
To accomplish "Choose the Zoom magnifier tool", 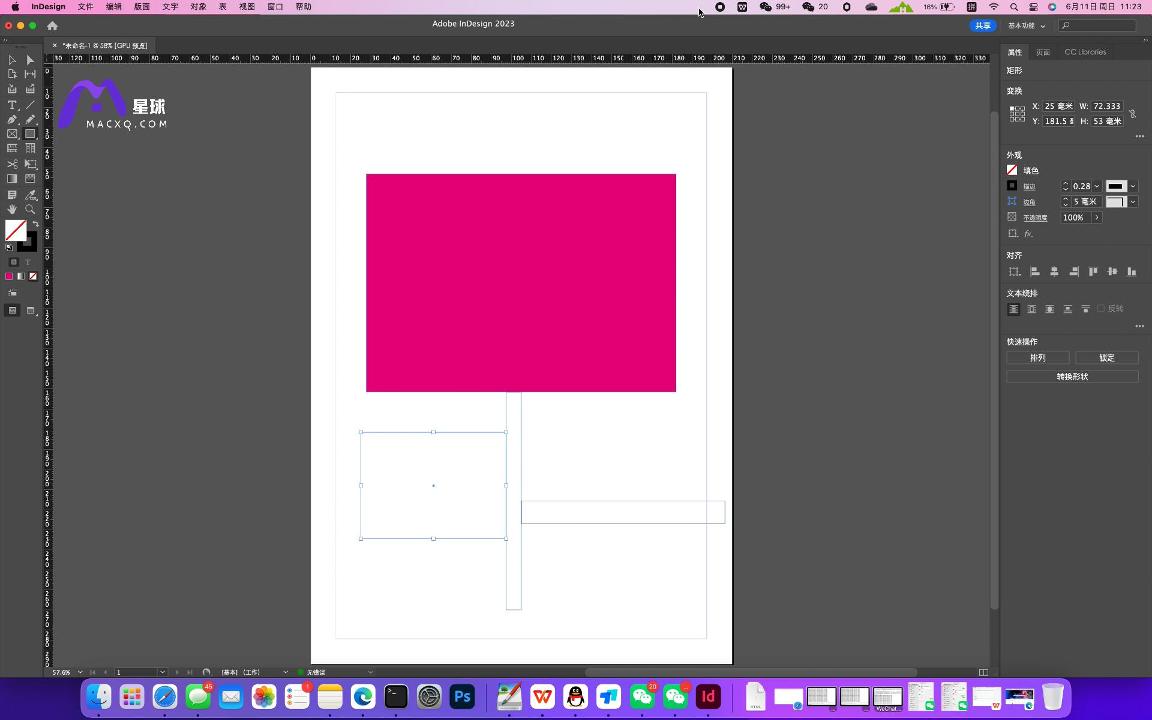I will tap(30, 209).
